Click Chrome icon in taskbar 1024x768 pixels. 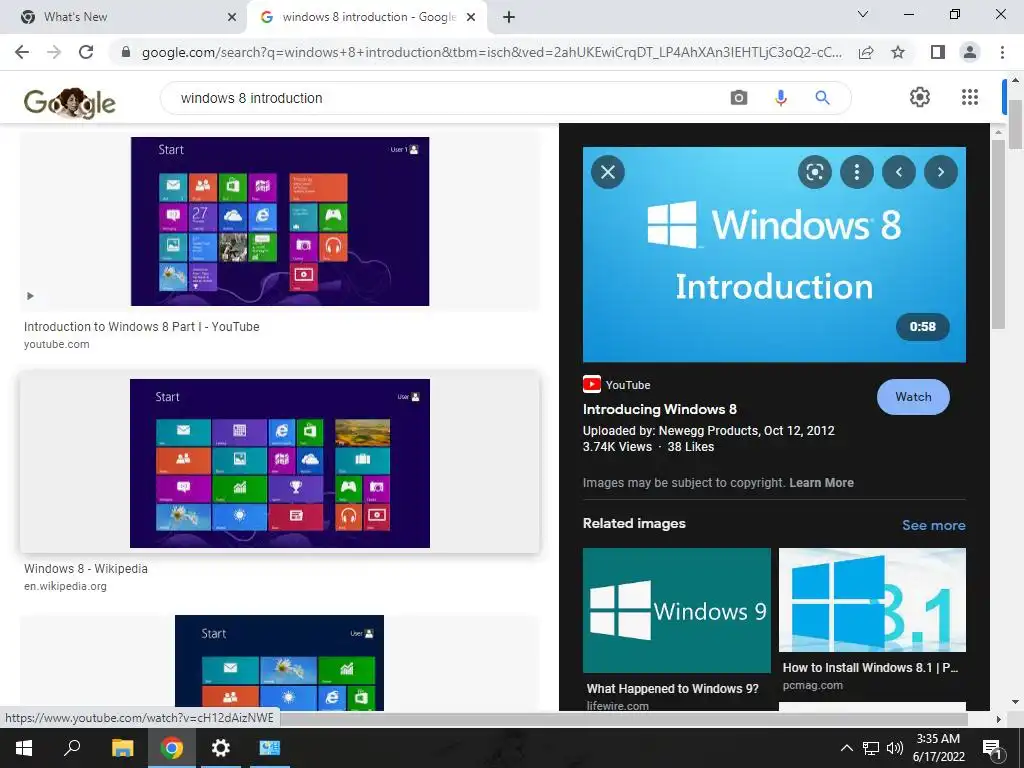(x=172, y=748)
